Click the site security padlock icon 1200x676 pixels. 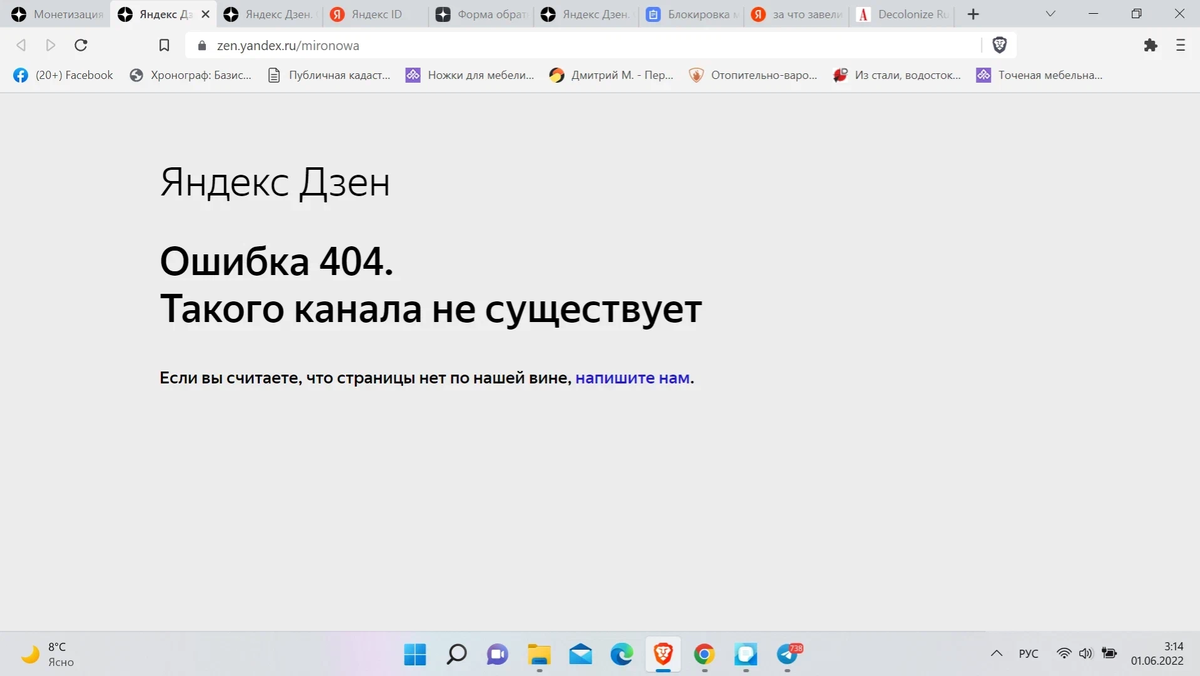click(x=203, y=45)
